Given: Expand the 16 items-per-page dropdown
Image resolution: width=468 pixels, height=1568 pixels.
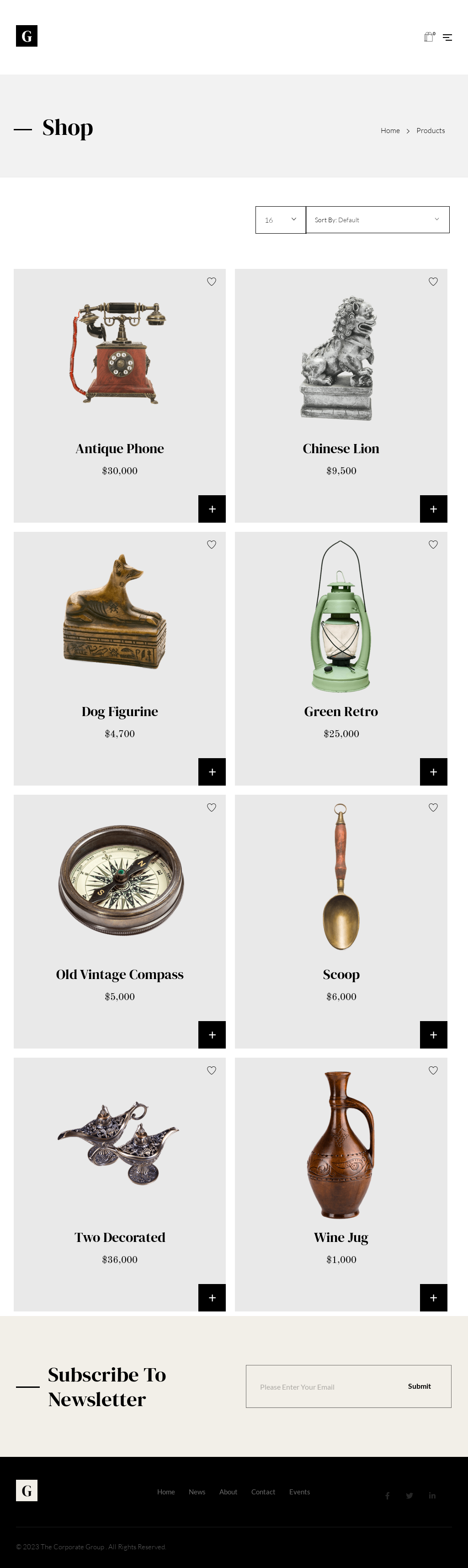Looking at the screenshot, I should coord(281,220).
